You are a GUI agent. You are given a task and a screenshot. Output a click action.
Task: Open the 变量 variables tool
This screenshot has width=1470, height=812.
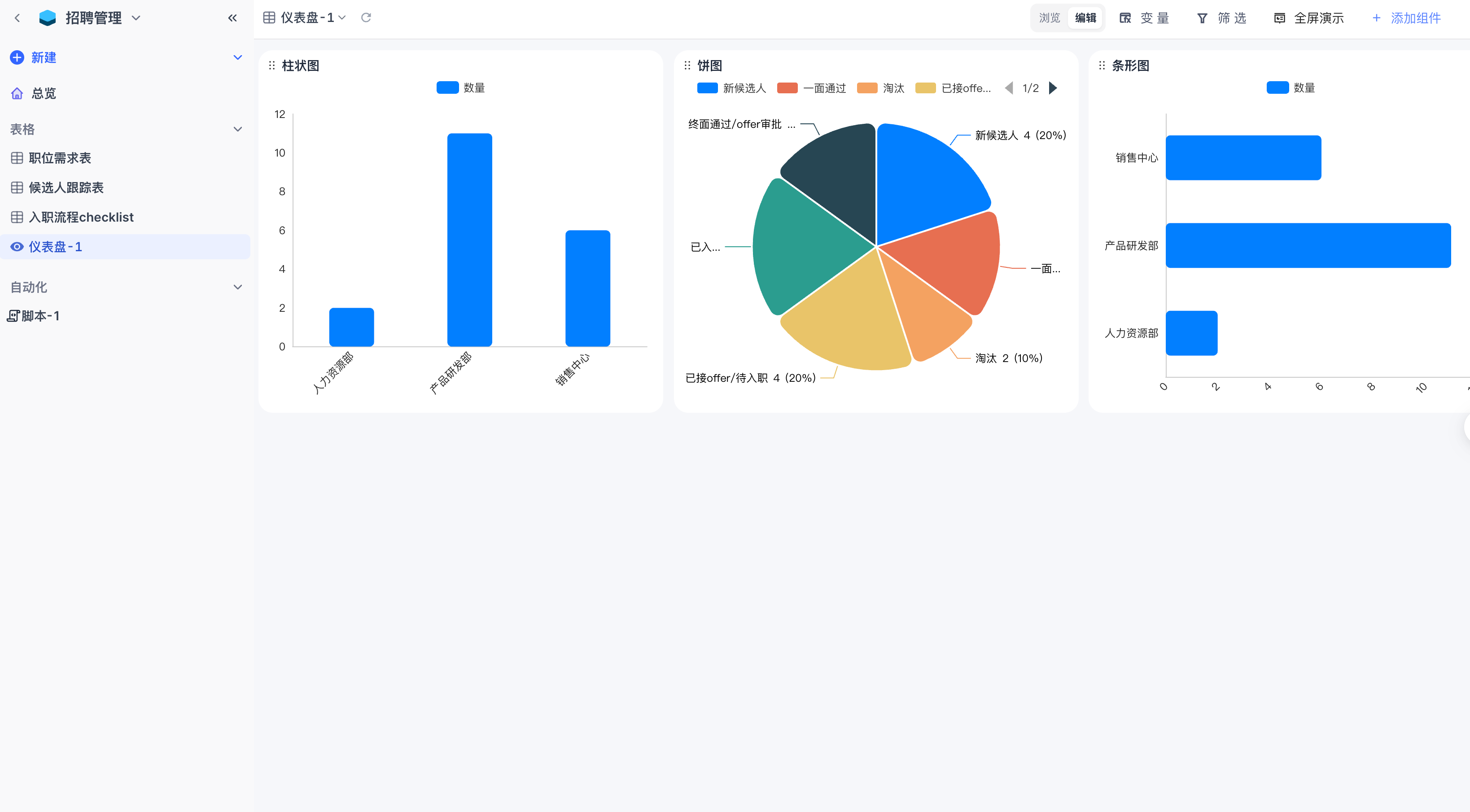pyautogui.click(x=1144, y=18)
